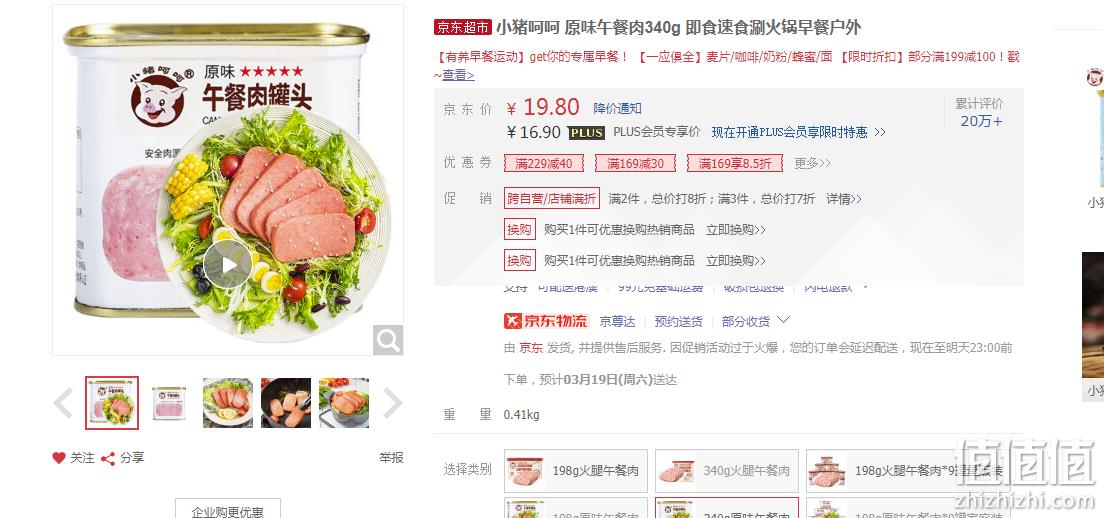Open the 京东物流 logistics badge

click(x=546, y=321)
